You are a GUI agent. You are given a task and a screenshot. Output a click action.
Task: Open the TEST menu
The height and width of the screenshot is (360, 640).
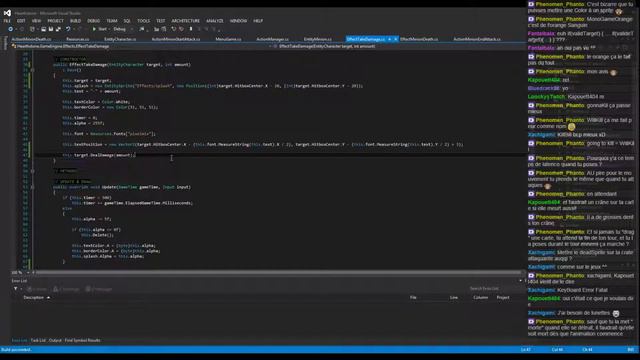(x=161, y=21)
